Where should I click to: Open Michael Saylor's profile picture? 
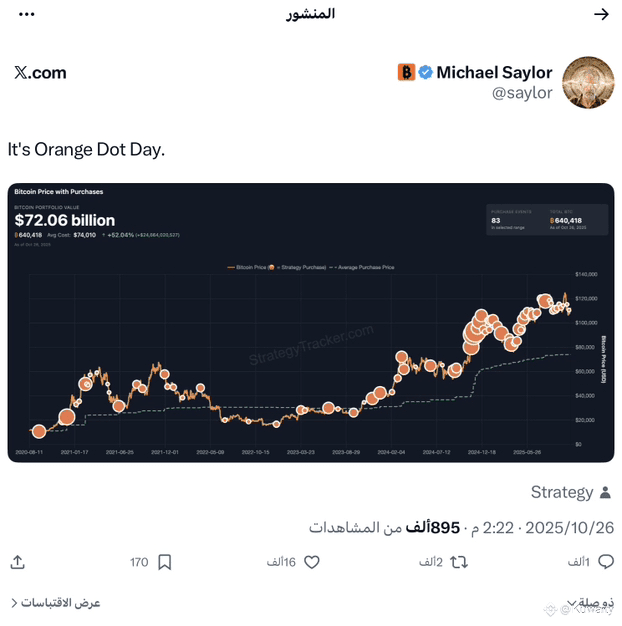pos(588,82)
